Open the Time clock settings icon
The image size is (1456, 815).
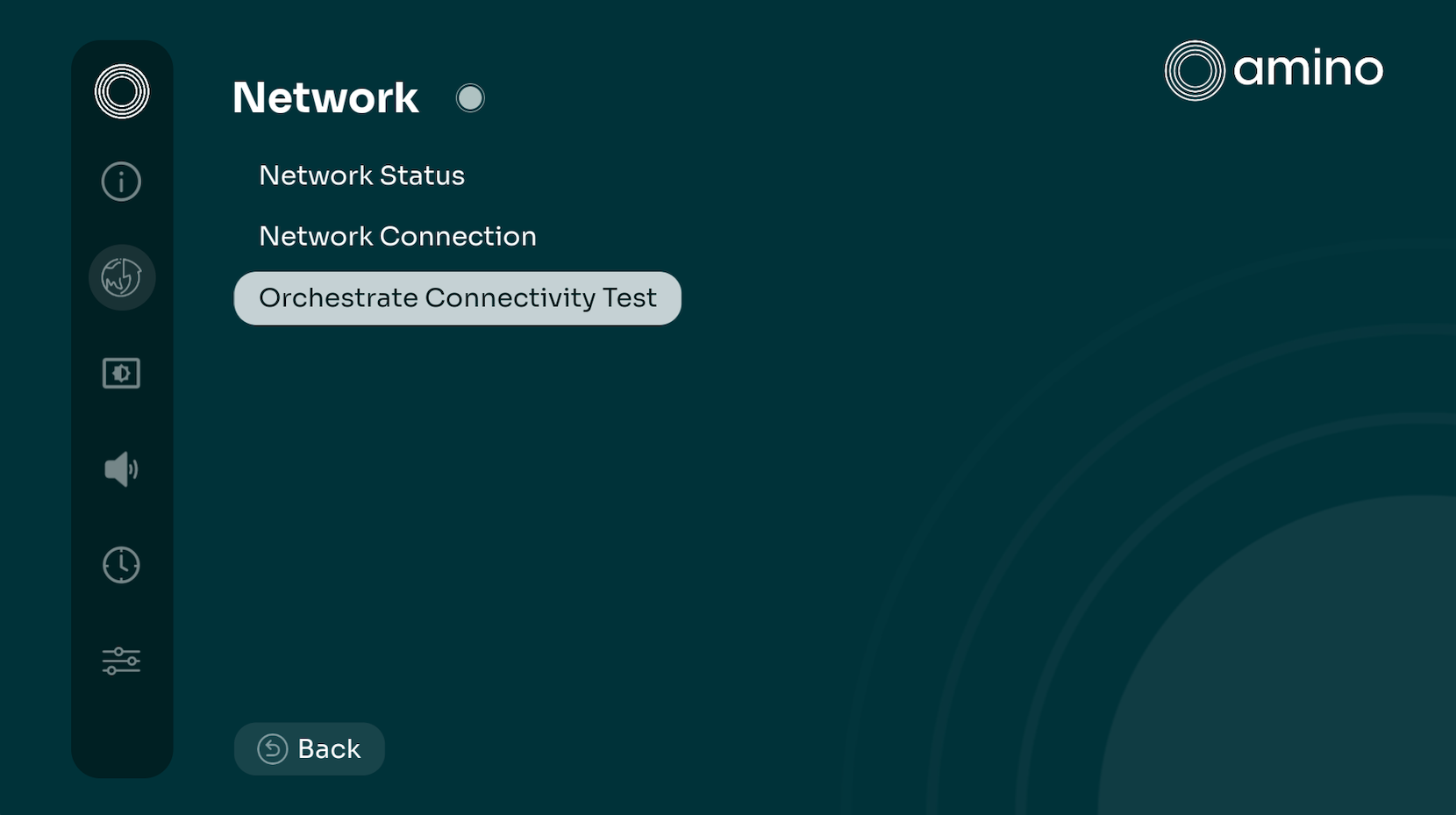[x=121, y=565]
